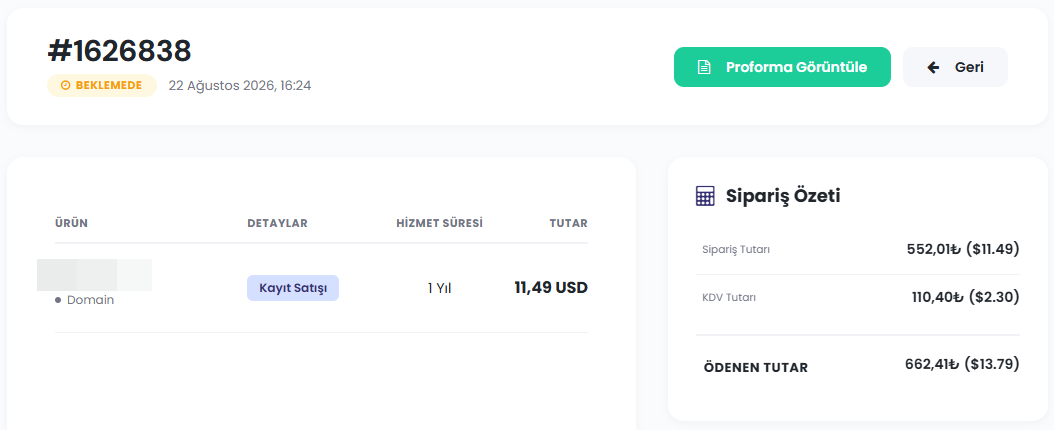Select the BEKLEMEDE status badge
1054x430 pixels.
(102, 85)
